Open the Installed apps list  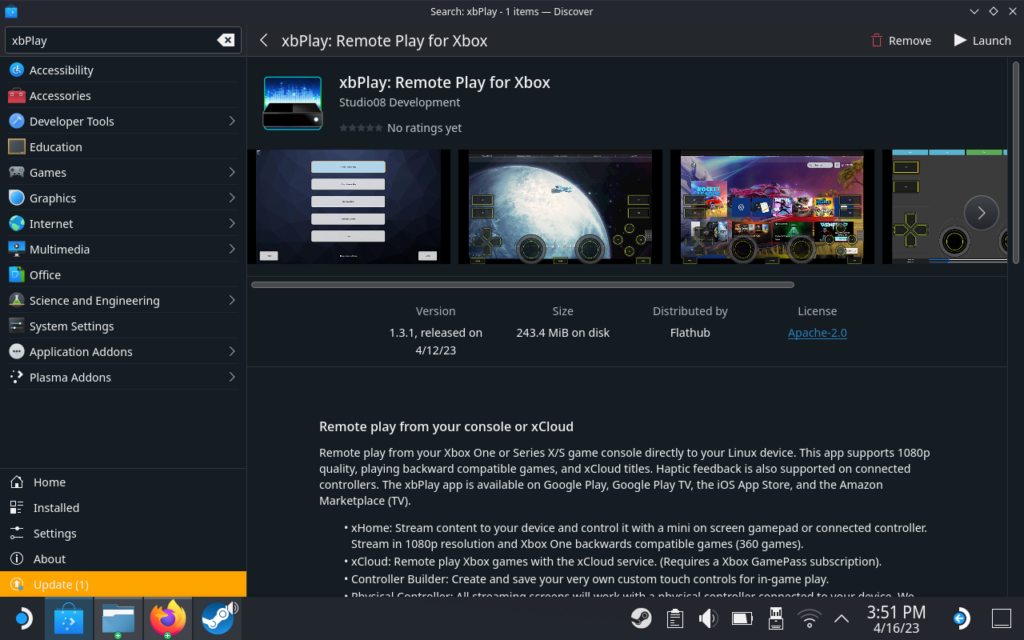123,507
